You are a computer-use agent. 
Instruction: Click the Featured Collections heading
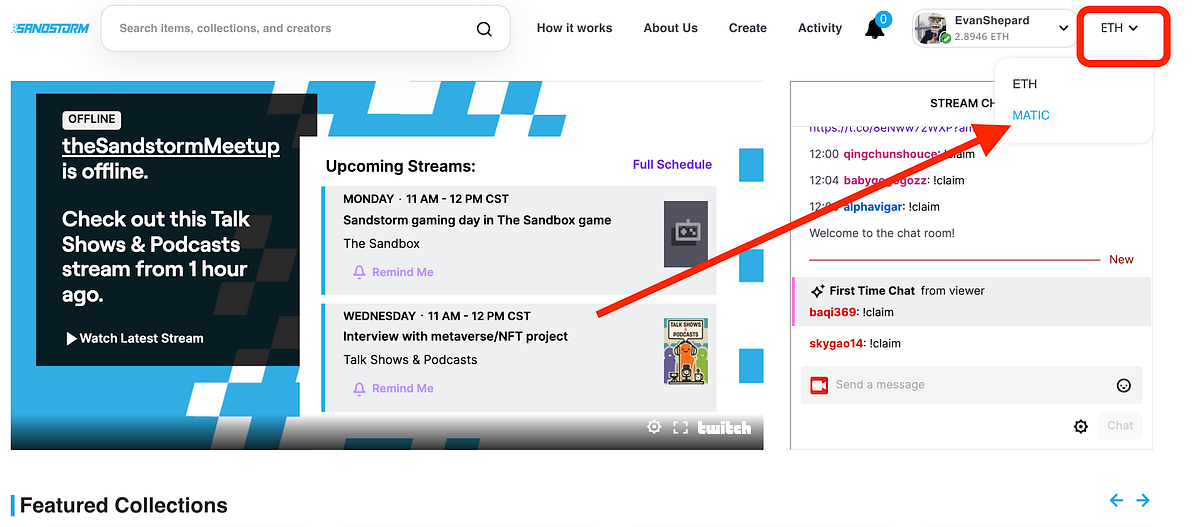124,506
